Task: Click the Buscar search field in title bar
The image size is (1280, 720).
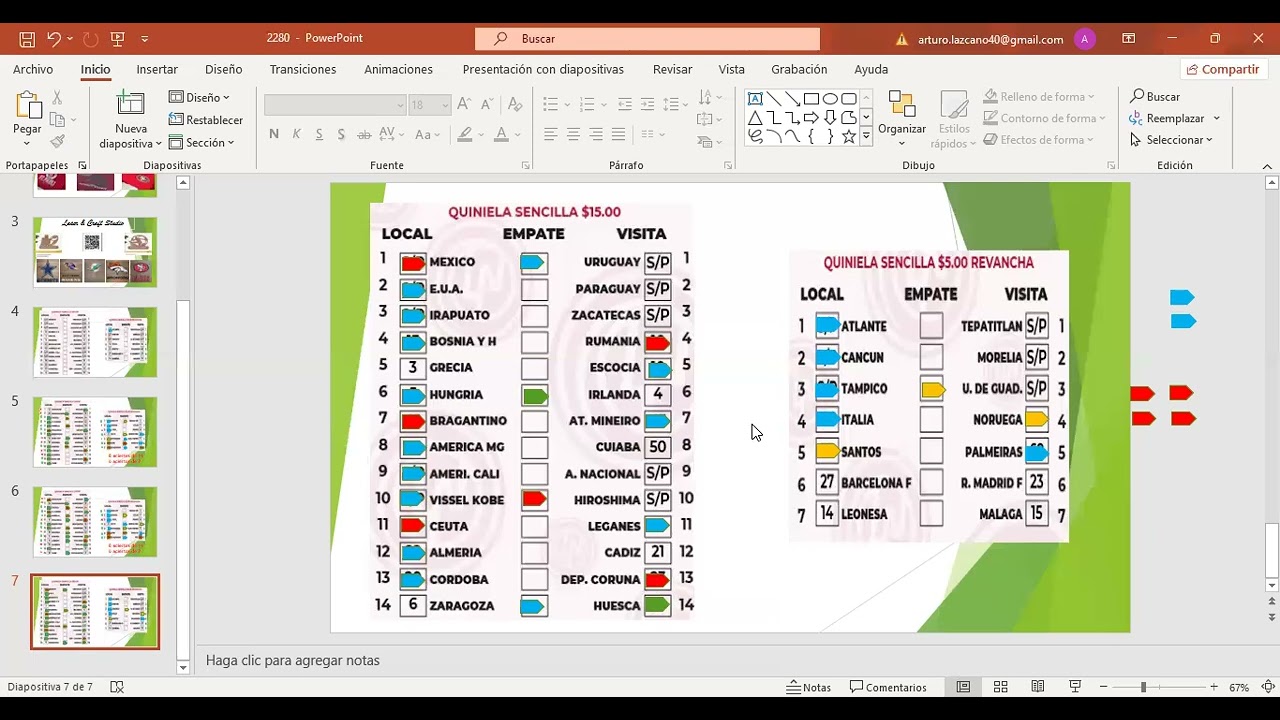Action: (647, 39)
